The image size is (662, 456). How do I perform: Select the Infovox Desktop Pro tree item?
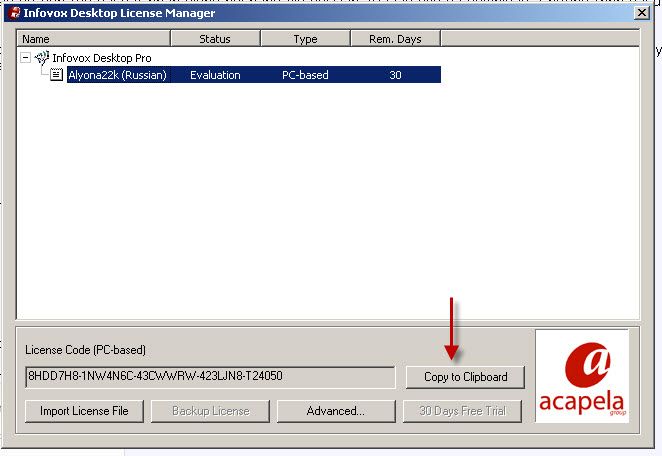coord(101,58)
